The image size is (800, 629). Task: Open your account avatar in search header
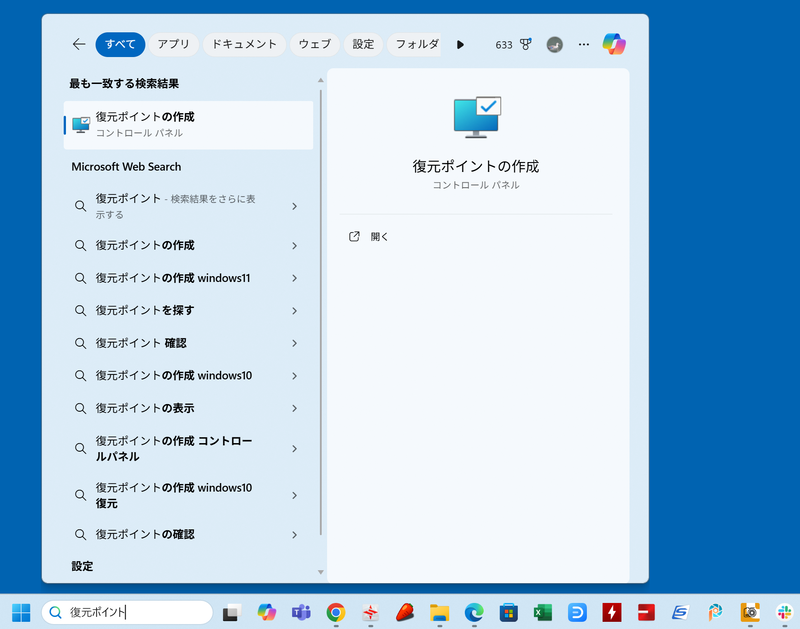pos(555,44)
